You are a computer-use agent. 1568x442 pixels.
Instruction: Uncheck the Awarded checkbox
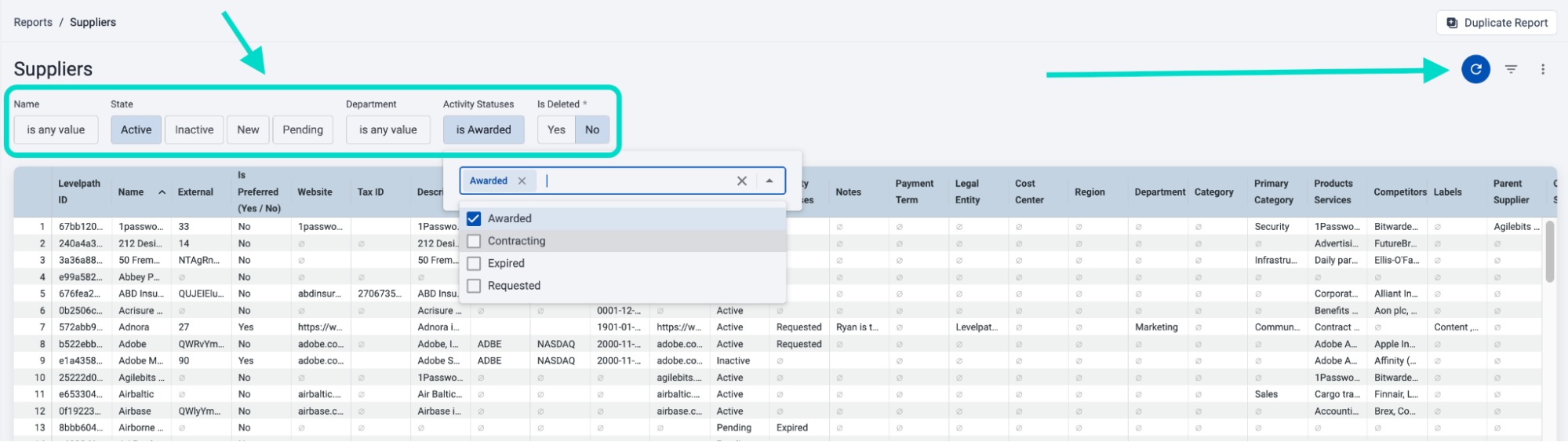[474, 218]
